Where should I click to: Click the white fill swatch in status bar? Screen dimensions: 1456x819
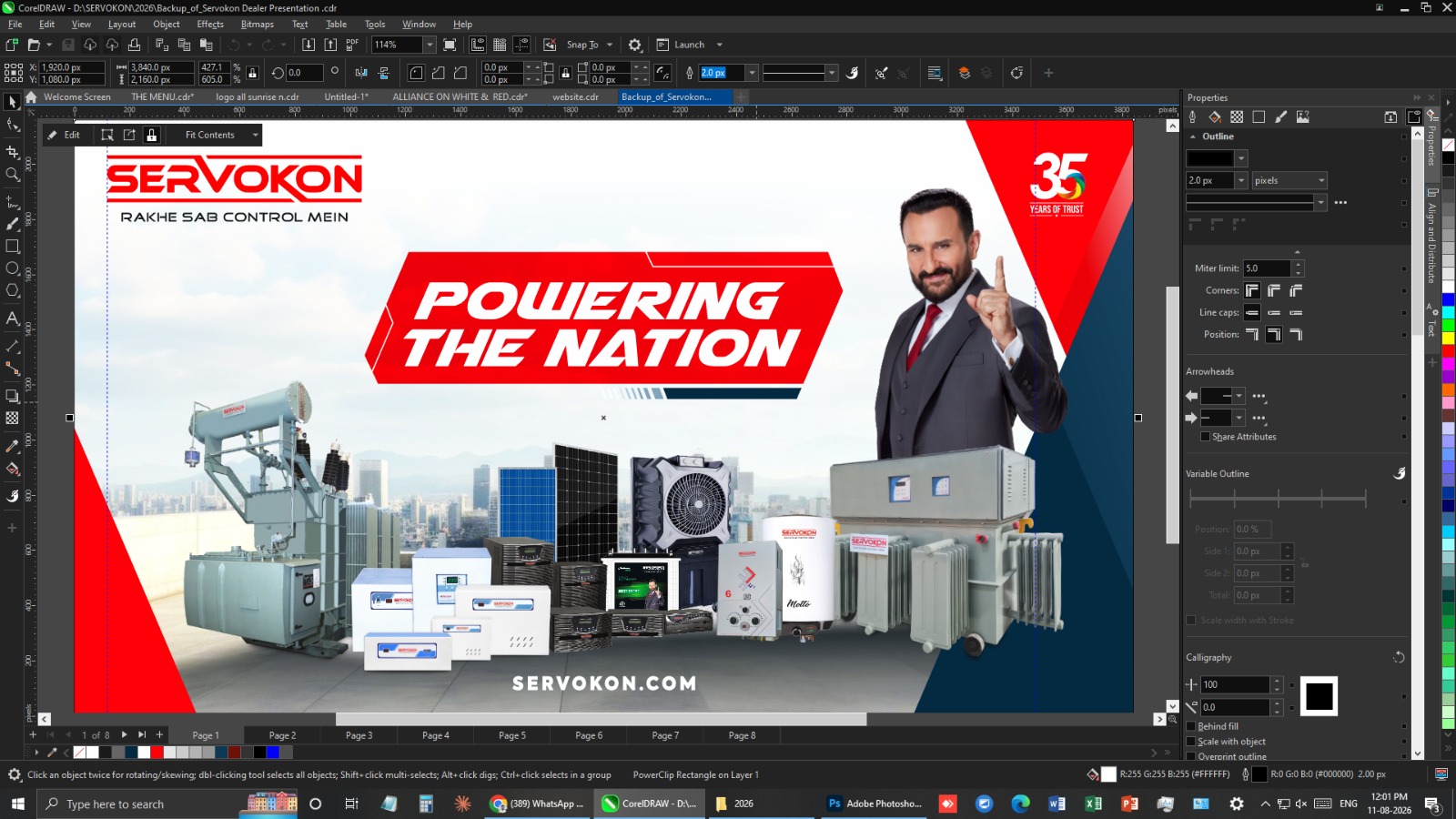click(1108, 774)
